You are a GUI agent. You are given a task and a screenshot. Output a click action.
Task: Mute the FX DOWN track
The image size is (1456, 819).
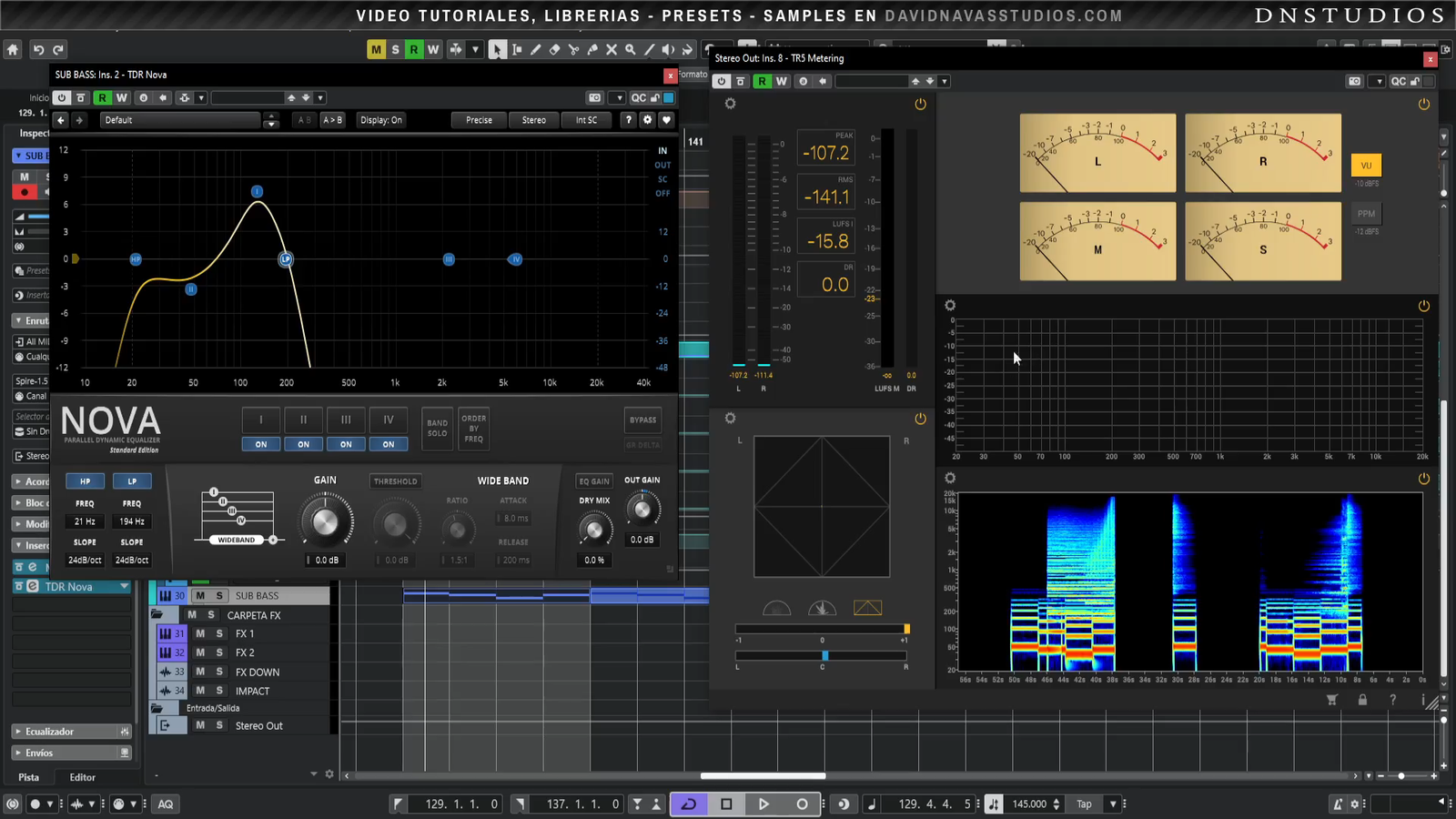point(200,672)
